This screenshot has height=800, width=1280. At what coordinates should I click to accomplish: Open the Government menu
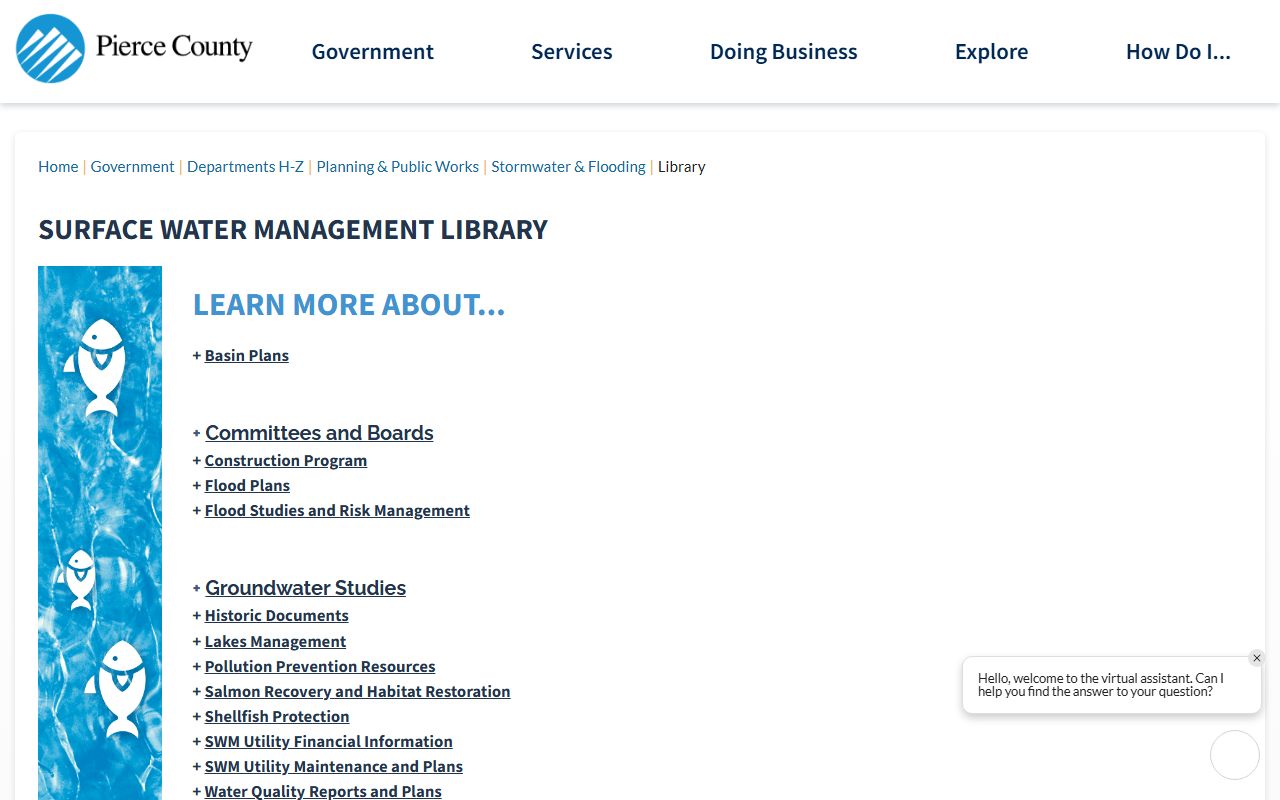coord(372,52)
